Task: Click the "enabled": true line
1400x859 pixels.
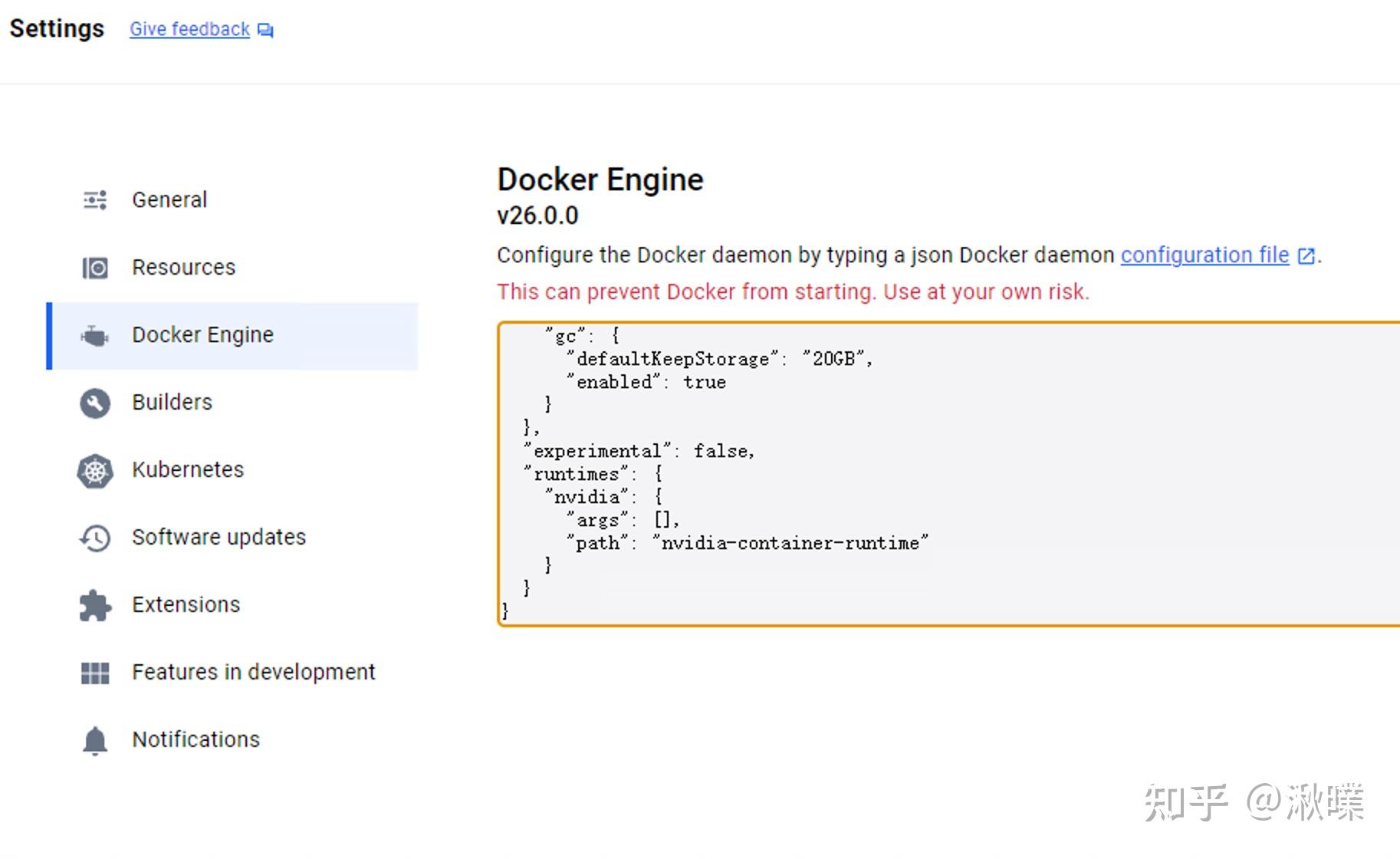Action: pos(646,382)
